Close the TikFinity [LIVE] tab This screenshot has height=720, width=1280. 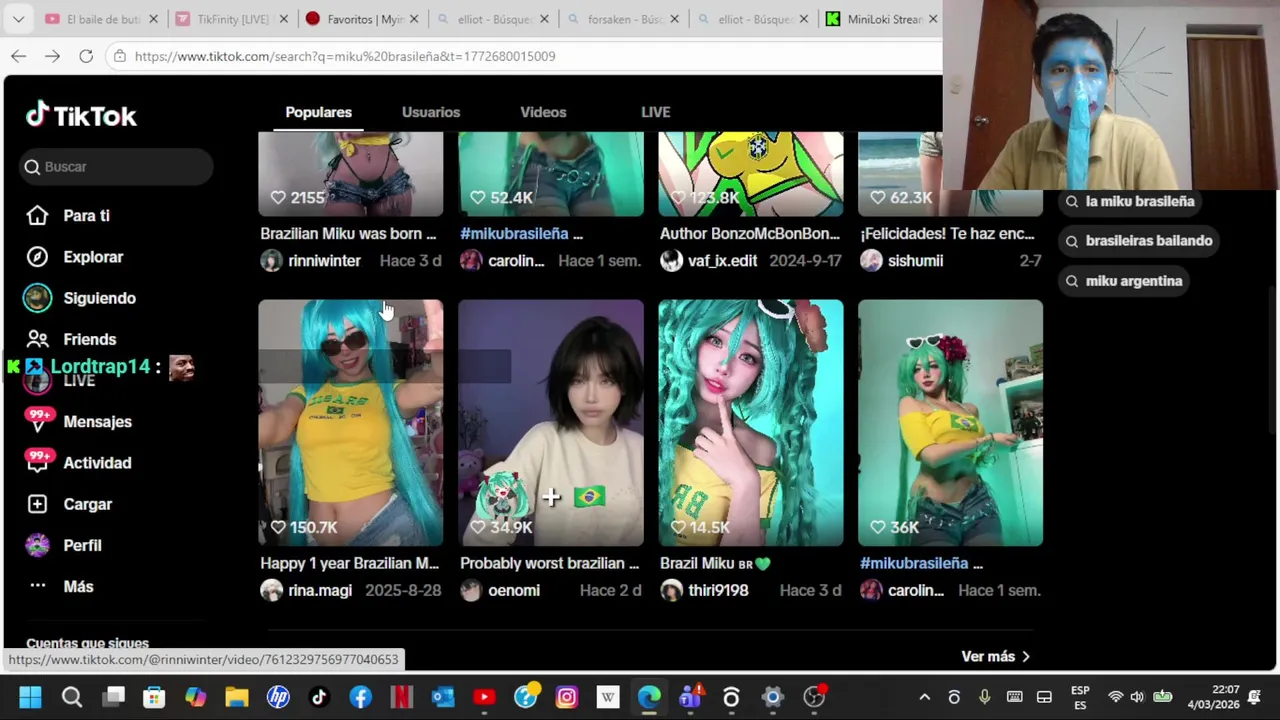(x=284, y=19)
